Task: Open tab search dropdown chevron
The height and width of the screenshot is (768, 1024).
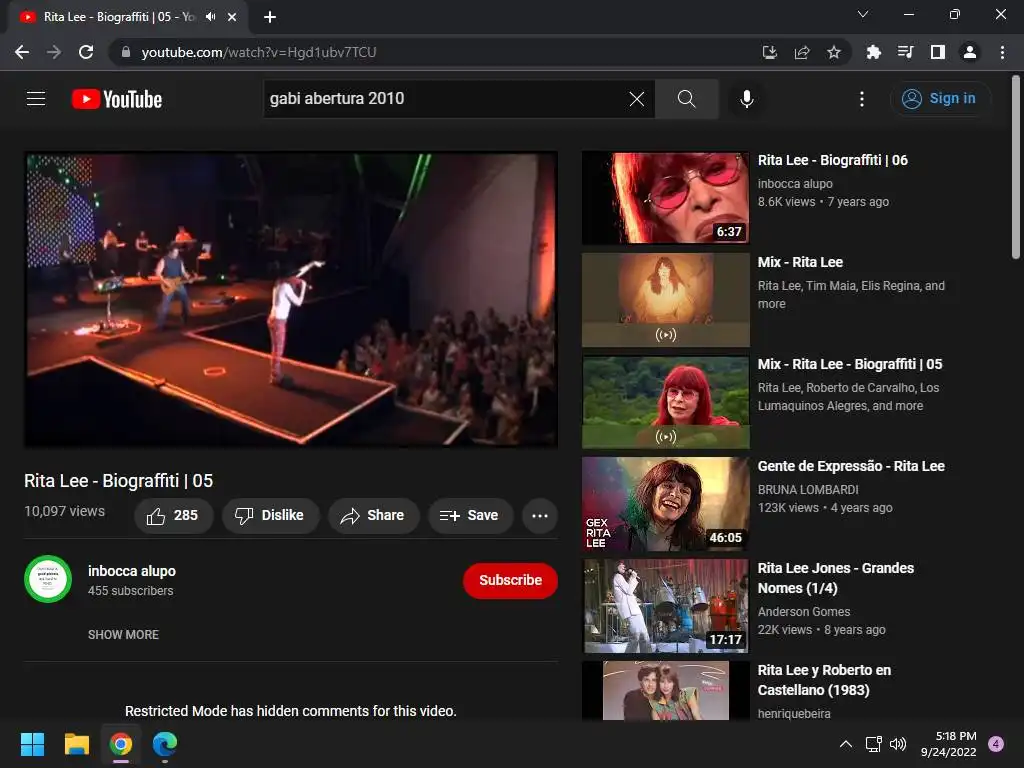Action: (863, 14)
